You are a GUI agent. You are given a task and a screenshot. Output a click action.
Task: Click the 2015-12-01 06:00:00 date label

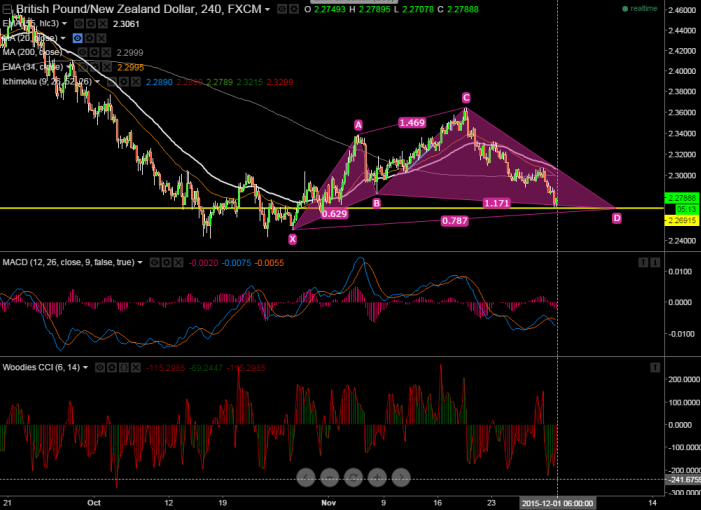(x=557, y=503)
